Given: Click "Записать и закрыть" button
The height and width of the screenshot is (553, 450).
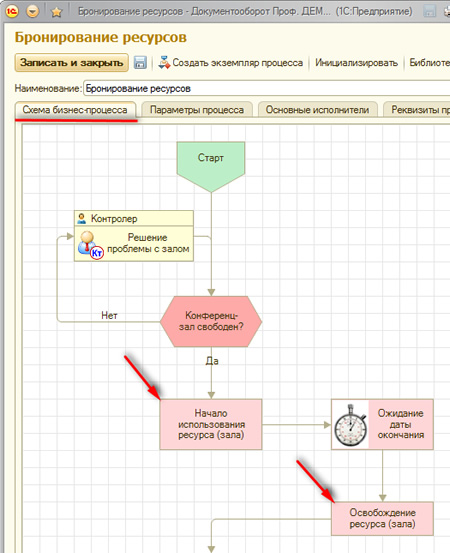Looking at the screenshot, I should (x=72, y=63).
